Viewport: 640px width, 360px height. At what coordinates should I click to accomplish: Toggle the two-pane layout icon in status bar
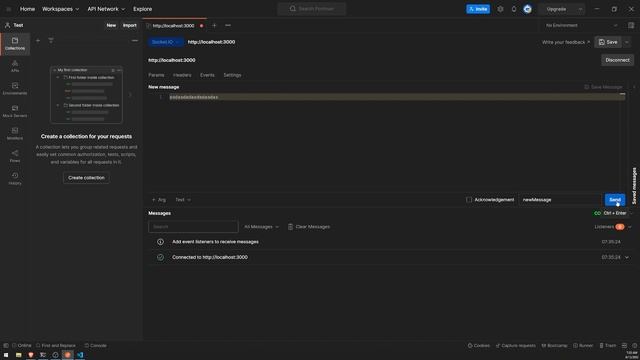(x=624, y=345)
